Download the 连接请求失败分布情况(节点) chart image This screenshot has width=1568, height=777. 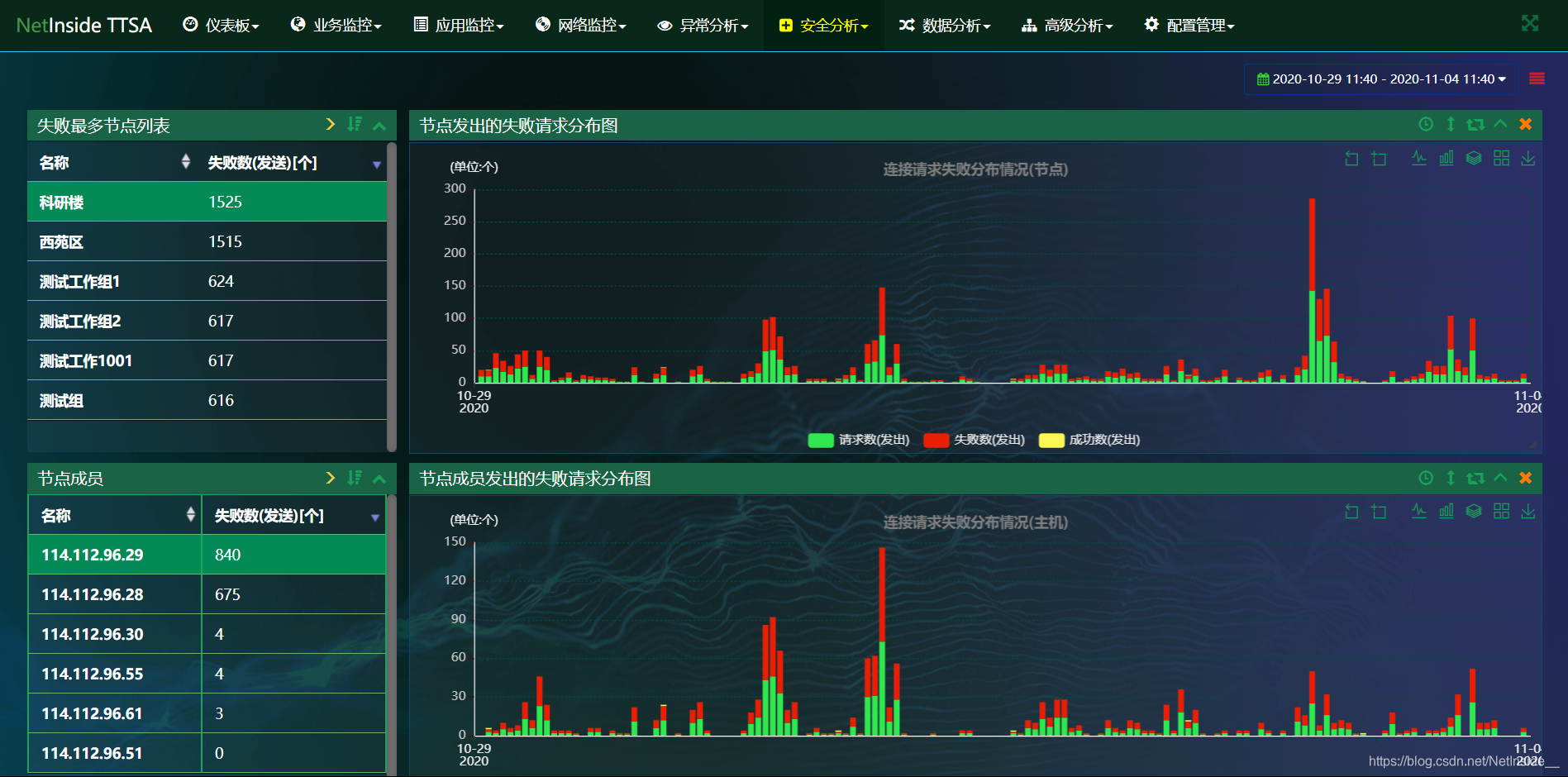pos(1528,158)
